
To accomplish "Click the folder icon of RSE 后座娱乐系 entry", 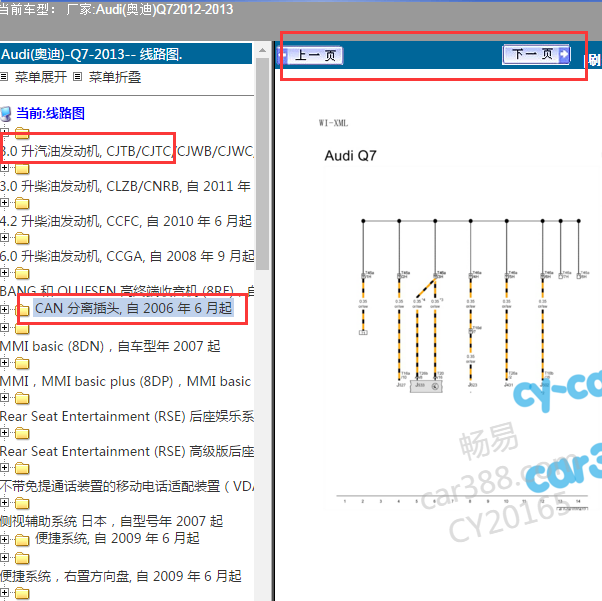I will (x=22, y=398).
